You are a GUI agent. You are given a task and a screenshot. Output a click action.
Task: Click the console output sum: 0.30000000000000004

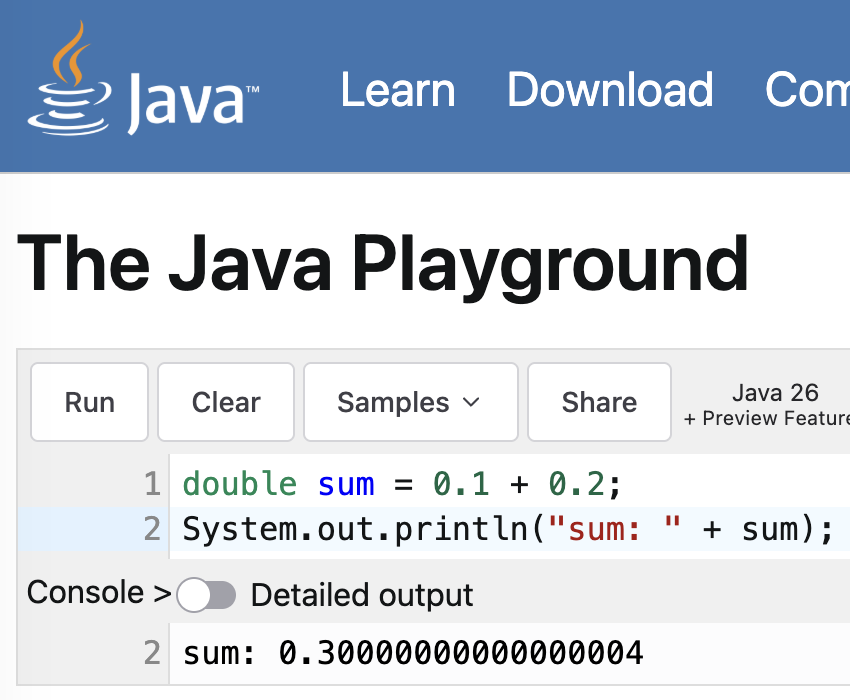413,652
